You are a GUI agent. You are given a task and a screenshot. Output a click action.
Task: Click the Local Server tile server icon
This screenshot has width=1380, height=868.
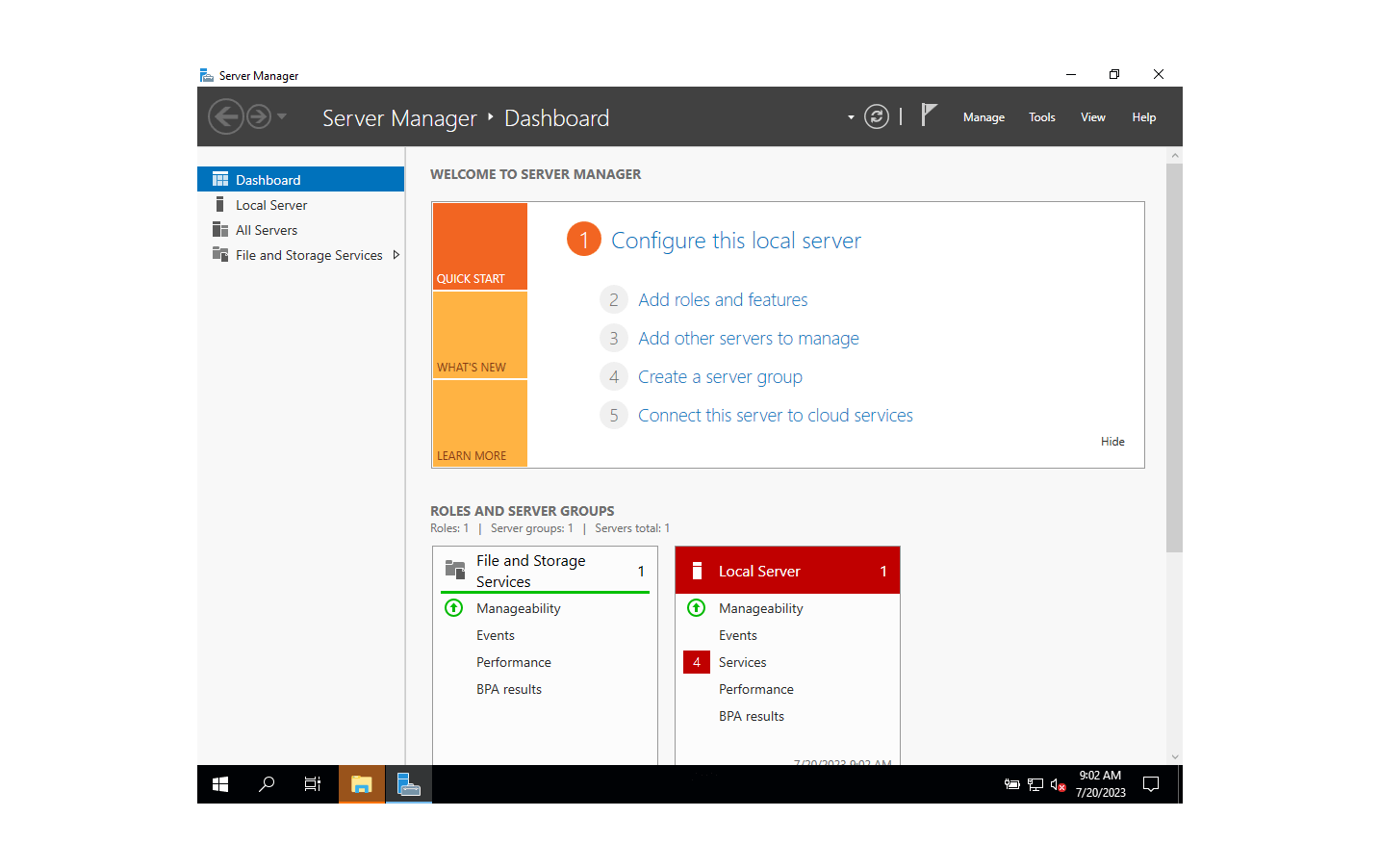(698, 571)
